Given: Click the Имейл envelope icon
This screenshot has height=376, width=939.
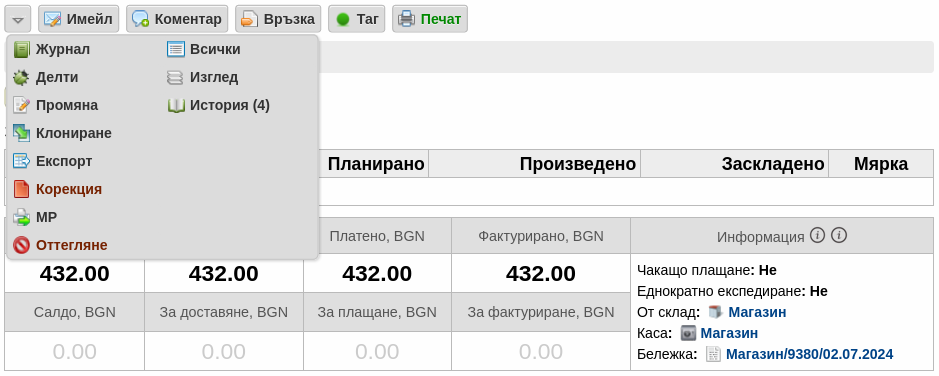Looking at the screenshot, I should tap(52, 19).
